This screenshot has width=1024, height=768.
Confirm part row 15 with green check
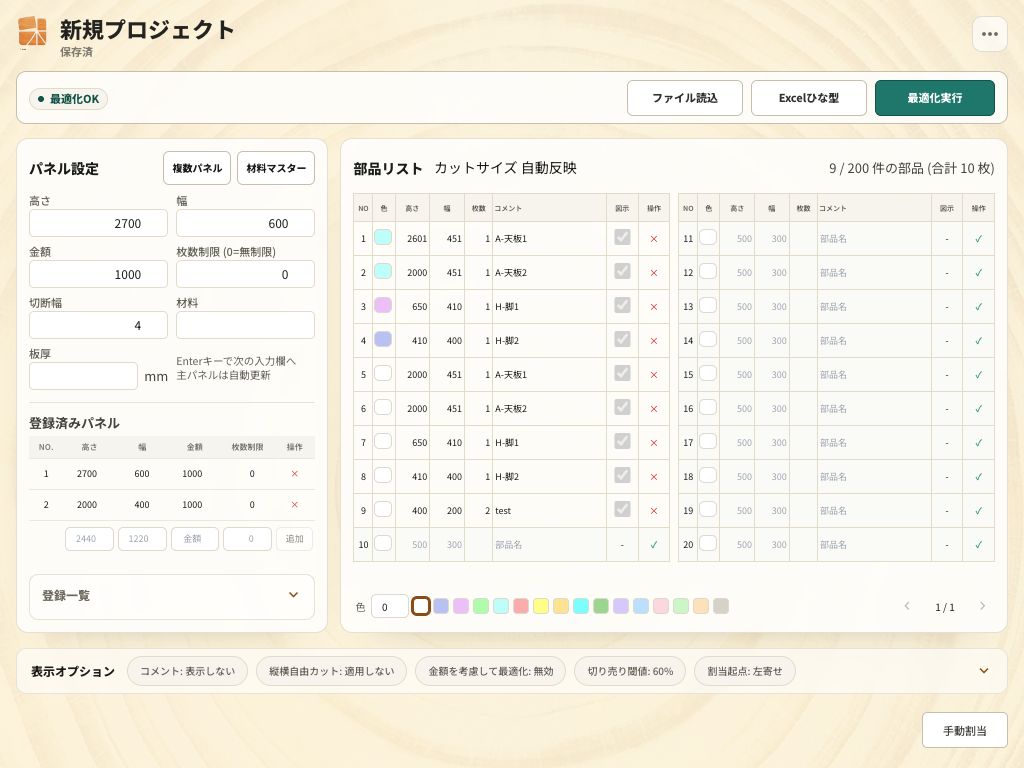pos(978,375)
